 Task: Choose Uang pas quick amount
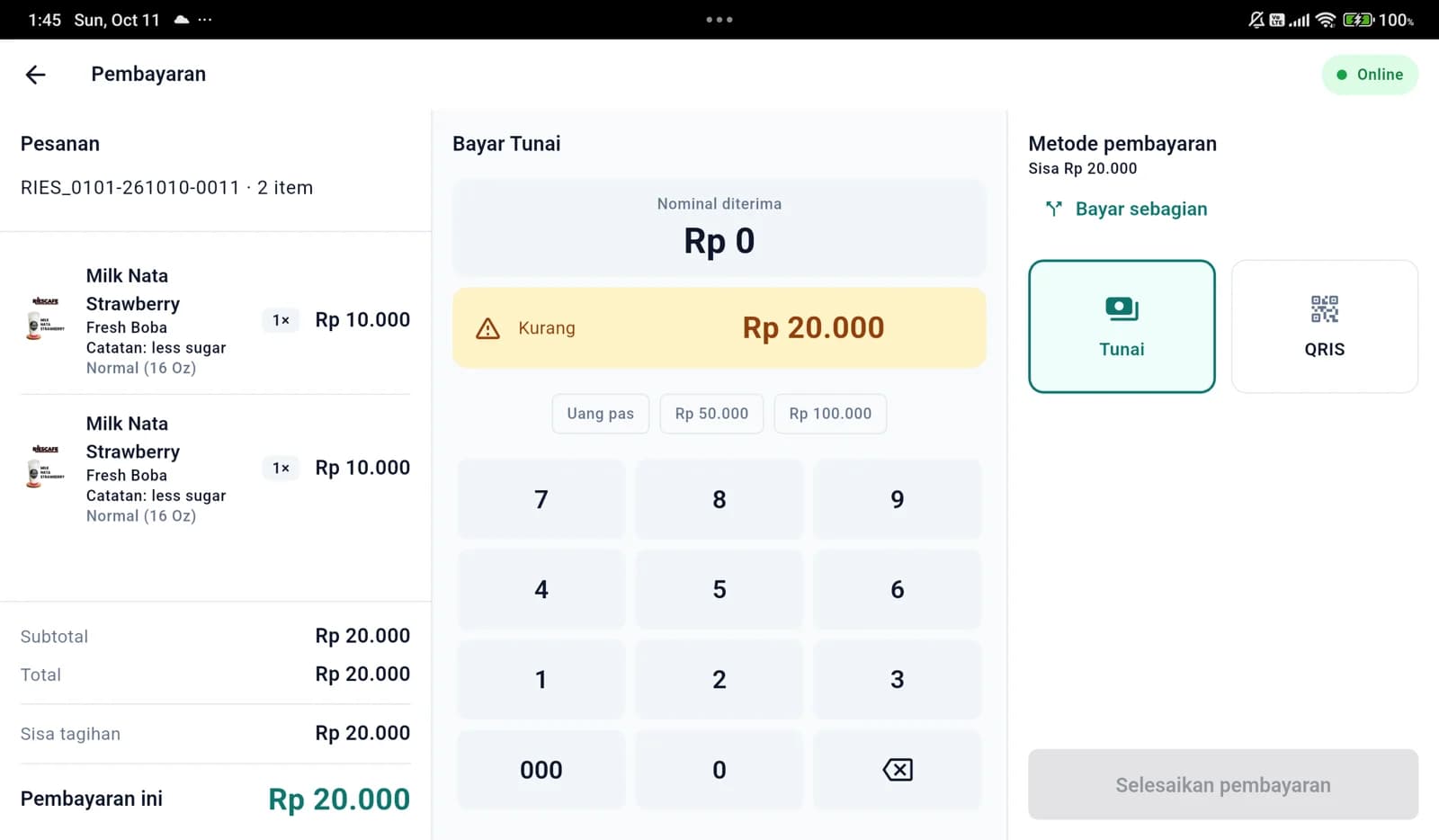[601, 414]
